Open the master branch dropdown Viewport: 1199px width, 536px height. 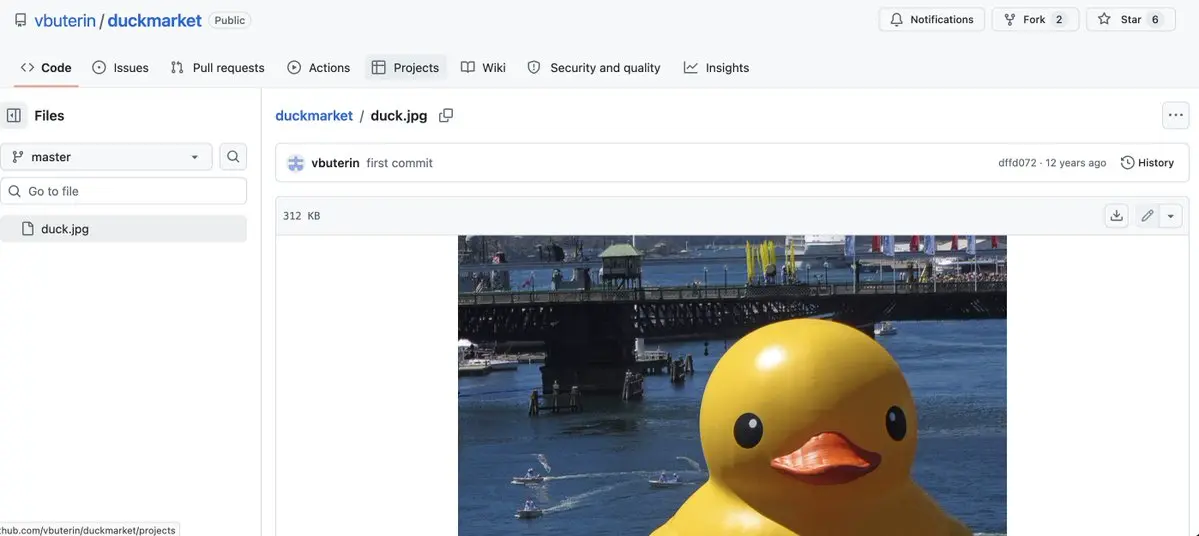pyautogui.click(x=106, y=157)
